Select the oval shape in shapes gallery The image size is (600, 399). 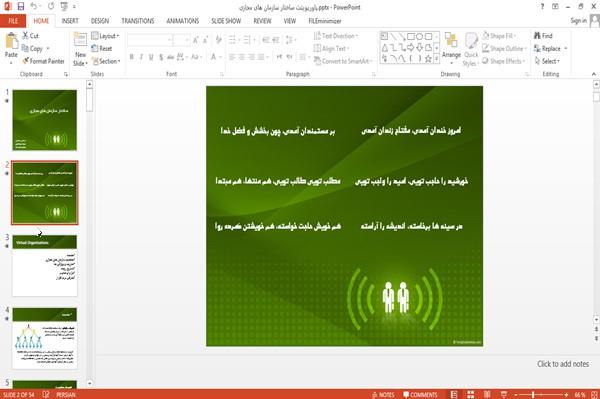(x=419, y=37)
